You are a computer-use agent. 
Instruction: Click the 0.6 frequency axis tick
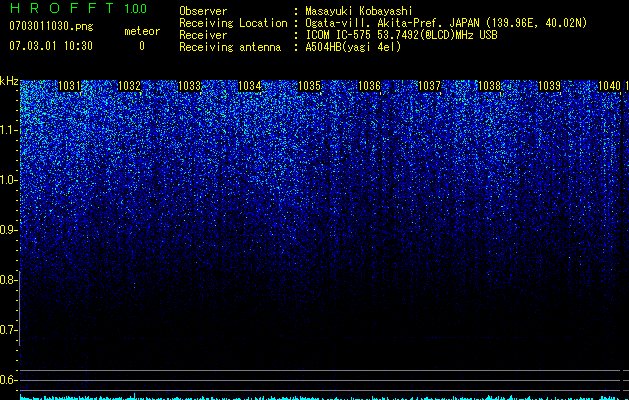[8, 380]
